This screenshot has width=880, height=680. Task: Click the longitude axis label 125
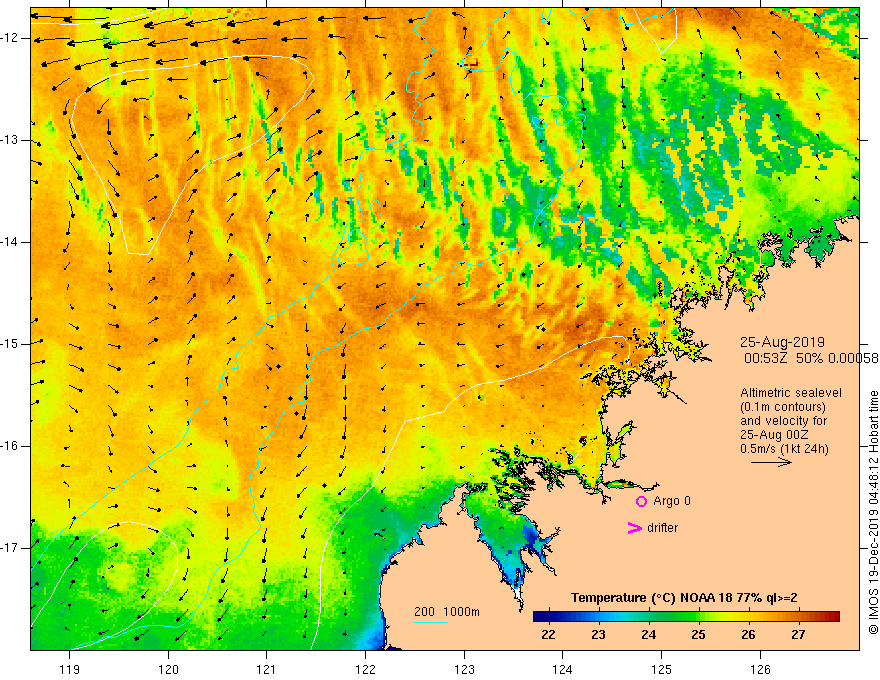click(x=662, y=669)
